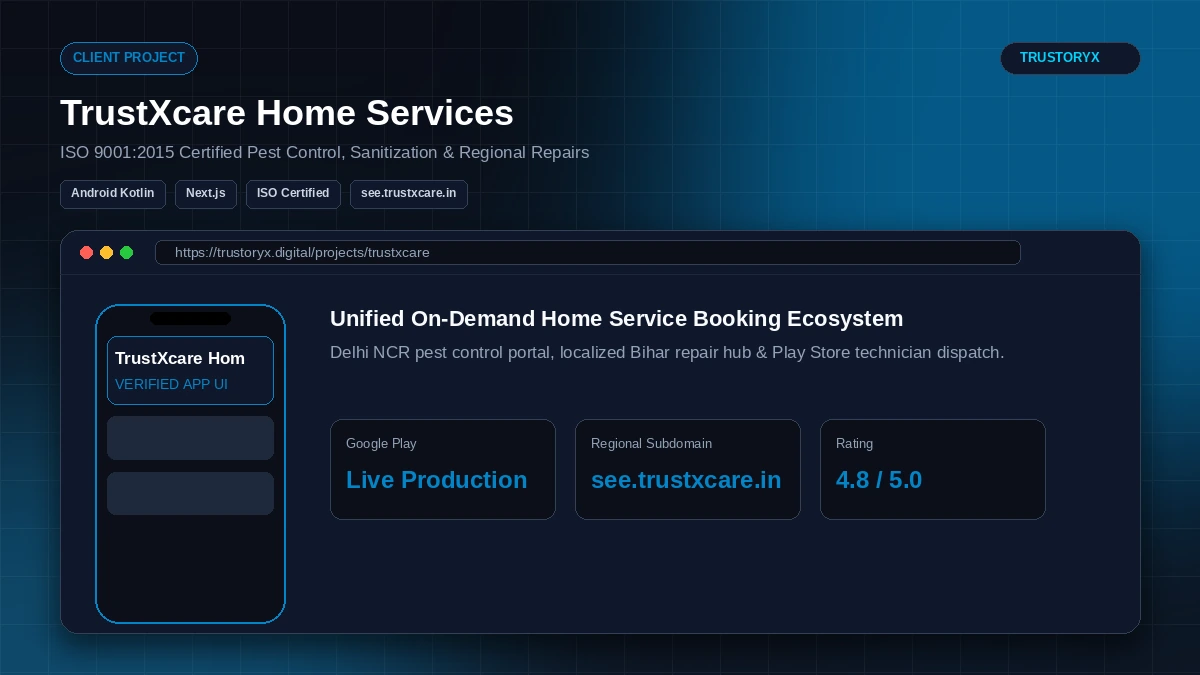This screenshot has height=675, width=1200.
Task: Open the see.trustxcare.in tag link
Action: click(x=409, y=194)
